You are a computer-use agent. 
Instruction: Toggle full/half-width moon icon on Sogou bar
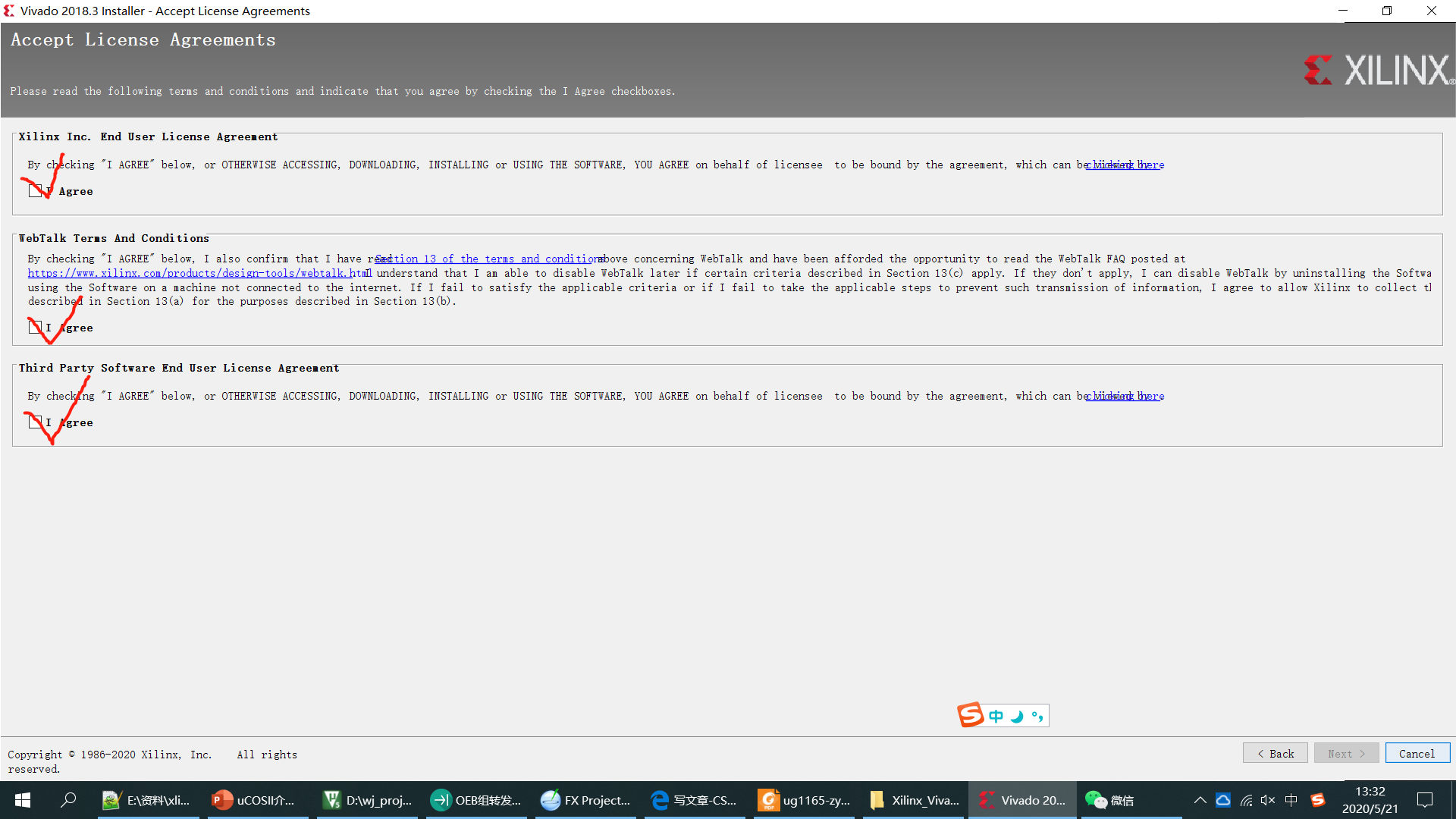[x=1016, y=715]
